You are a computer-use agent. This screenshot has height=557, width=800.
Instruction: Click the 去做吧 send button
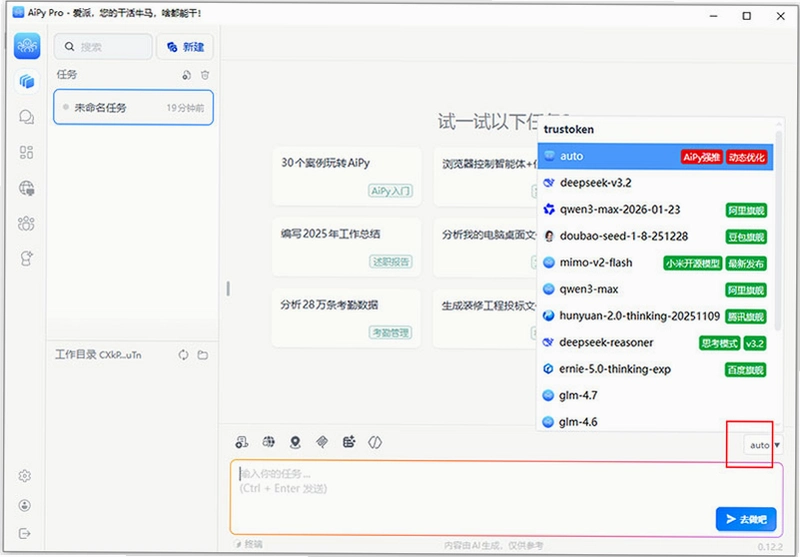[746, 519]
